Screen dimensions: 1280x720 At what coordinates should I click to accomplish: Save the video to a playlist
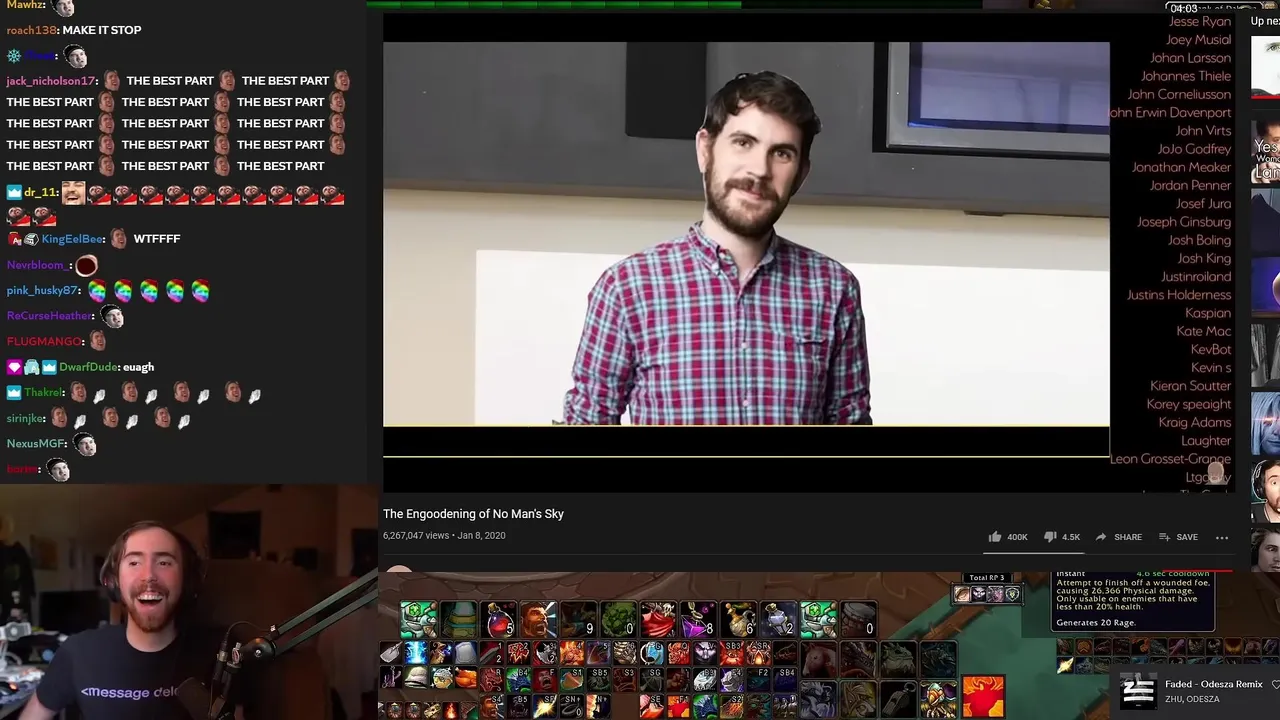[x=1177, y=537]
